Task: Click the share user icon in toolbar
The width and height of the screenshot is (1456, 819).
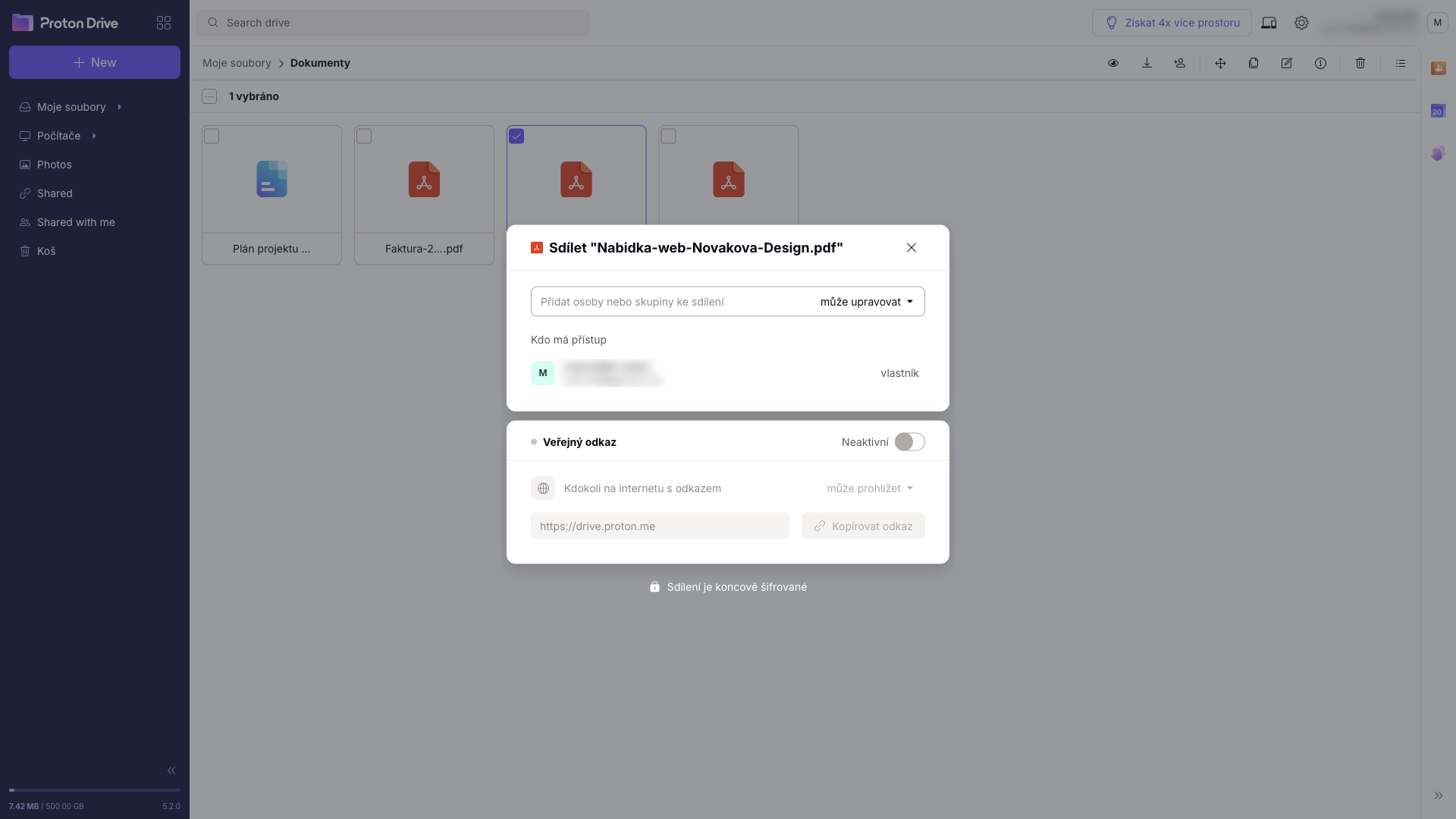Action: 1180,63
